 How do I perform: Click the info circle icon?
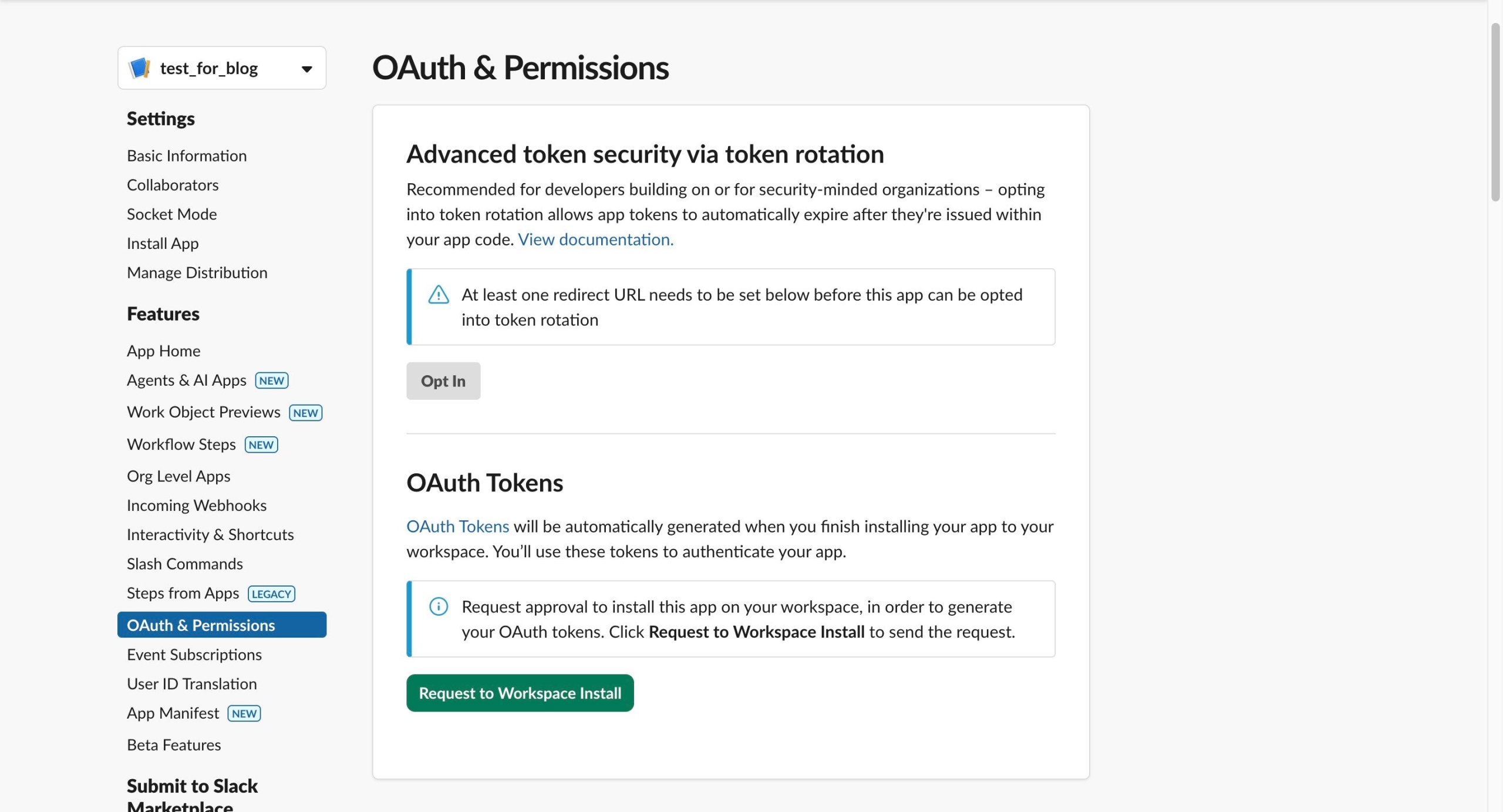pos(439,607)
